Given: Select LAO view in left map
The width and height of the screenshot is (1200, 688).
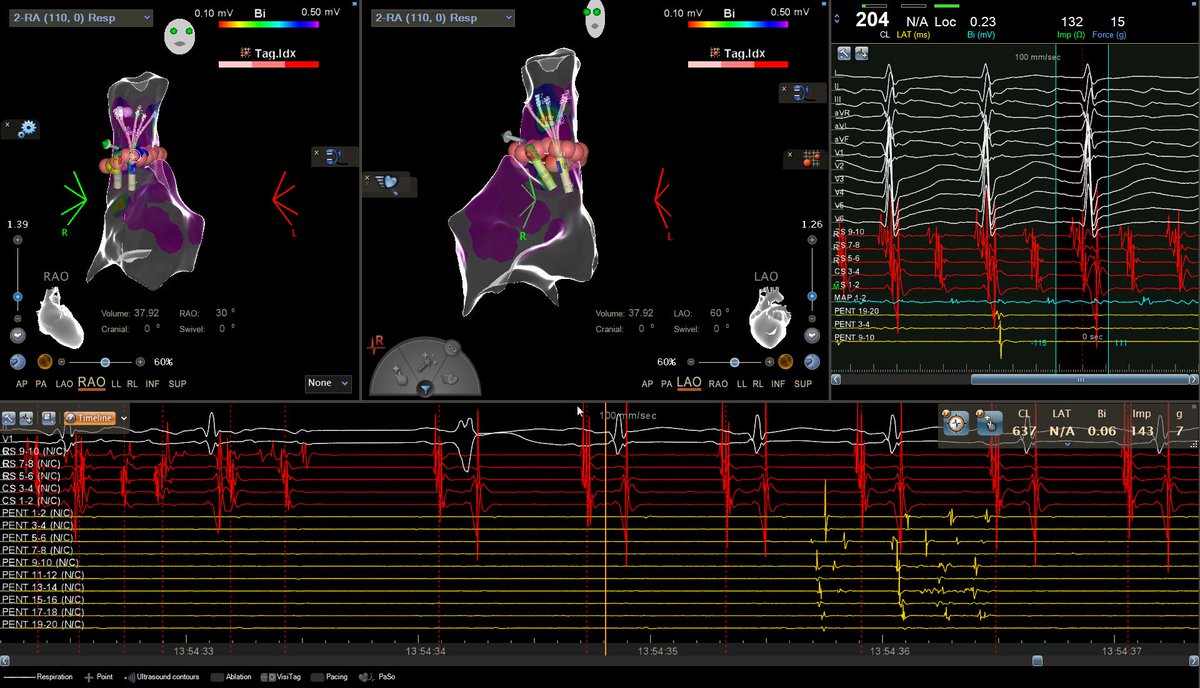Looking at the screenshot, I should (x=64, y=383).
